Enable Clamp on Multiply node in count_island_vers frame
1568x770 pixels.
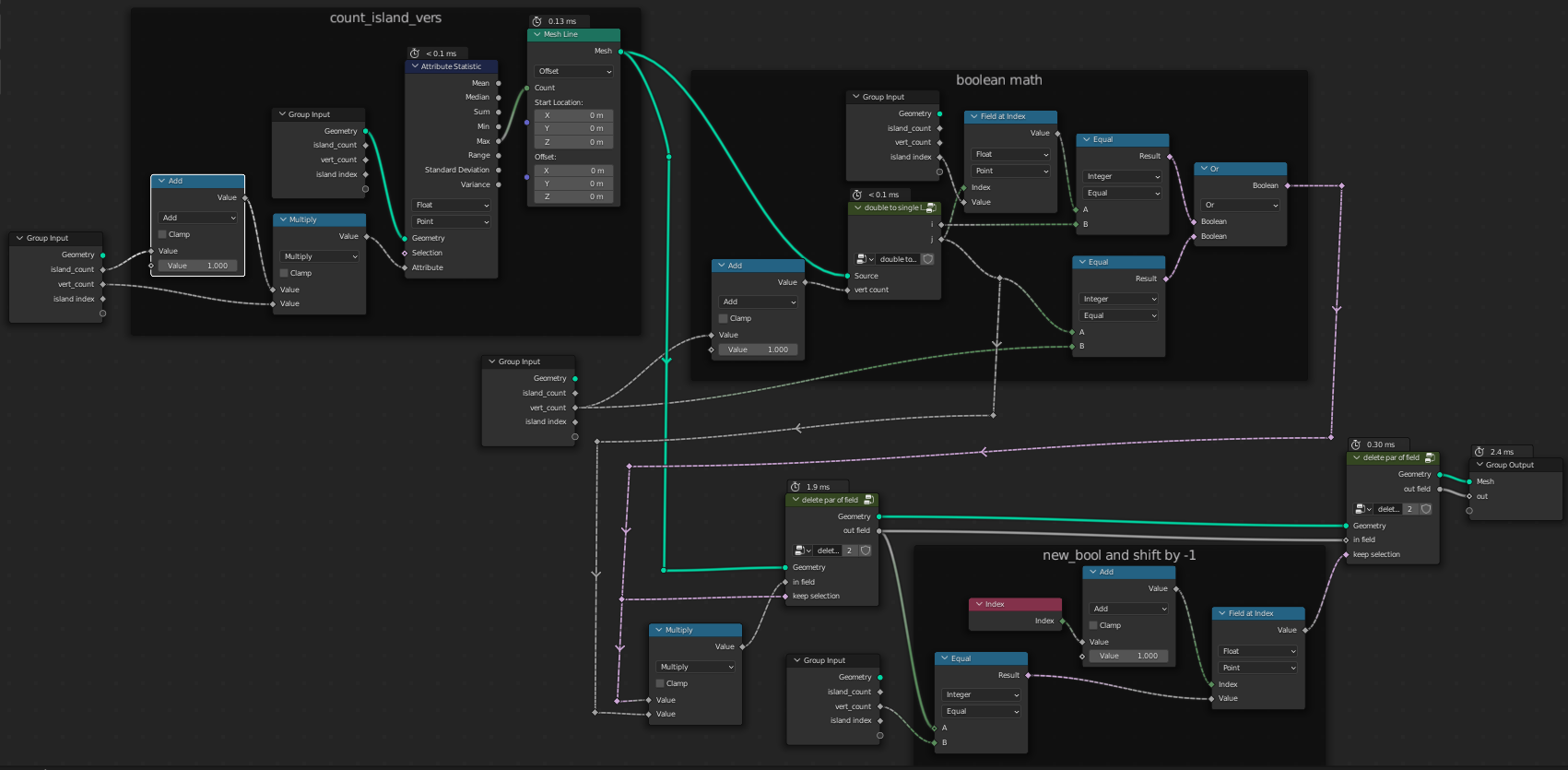285,273
